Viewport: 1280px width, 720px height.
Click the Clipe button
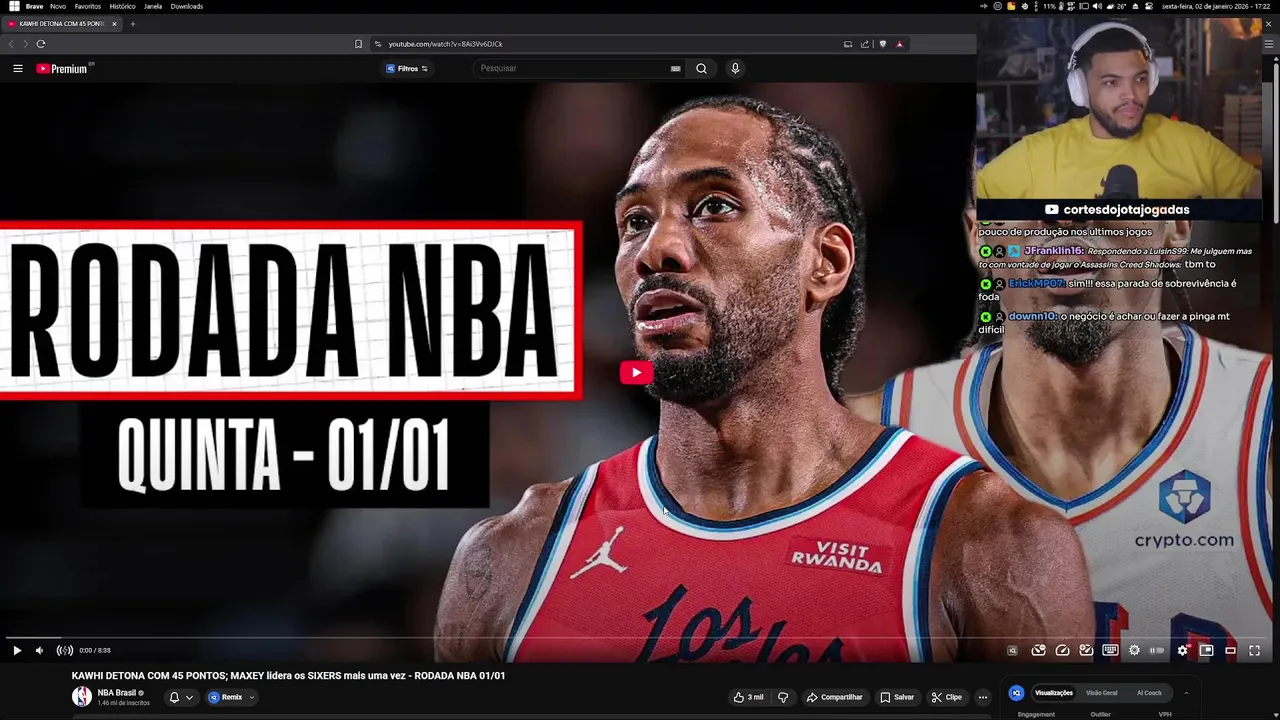[947, 697]
